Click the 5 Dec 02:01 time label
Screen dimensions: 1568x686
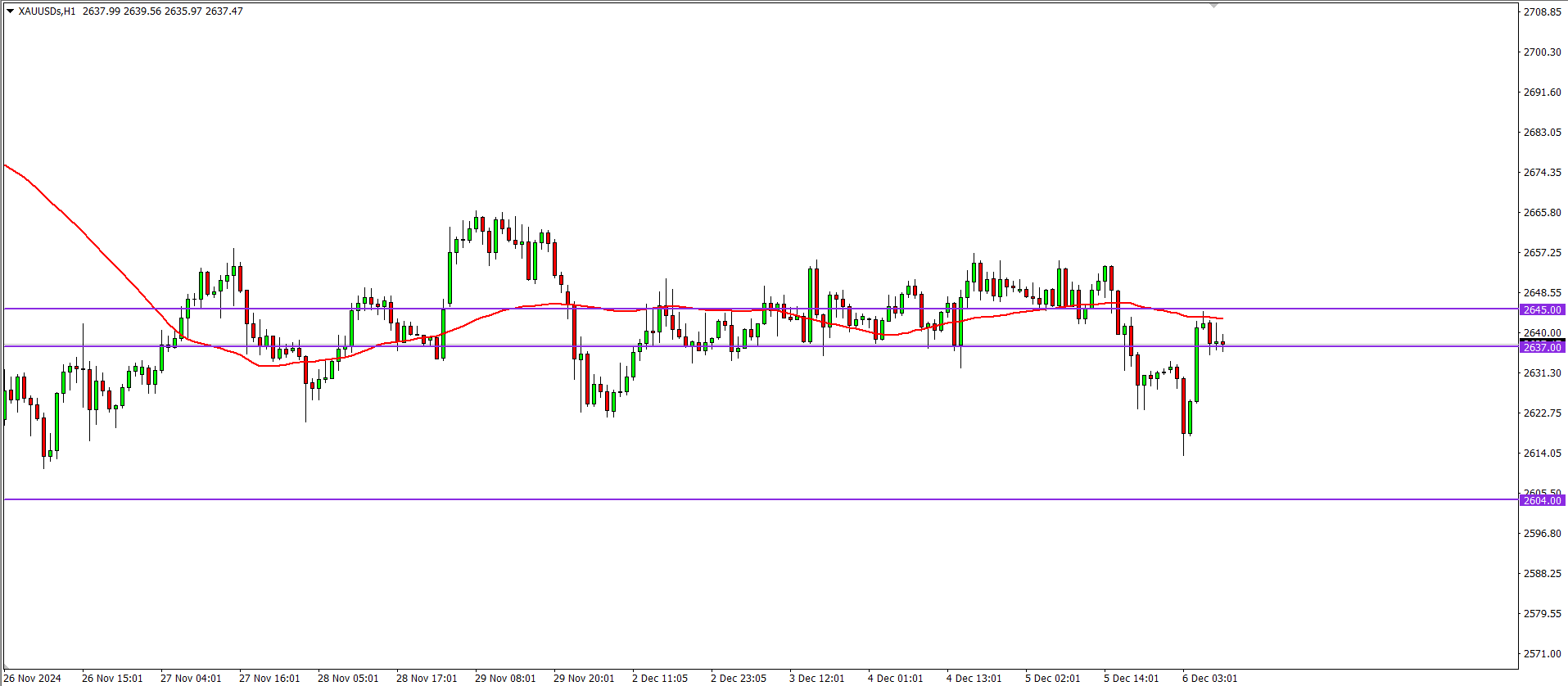(1053, 678)
